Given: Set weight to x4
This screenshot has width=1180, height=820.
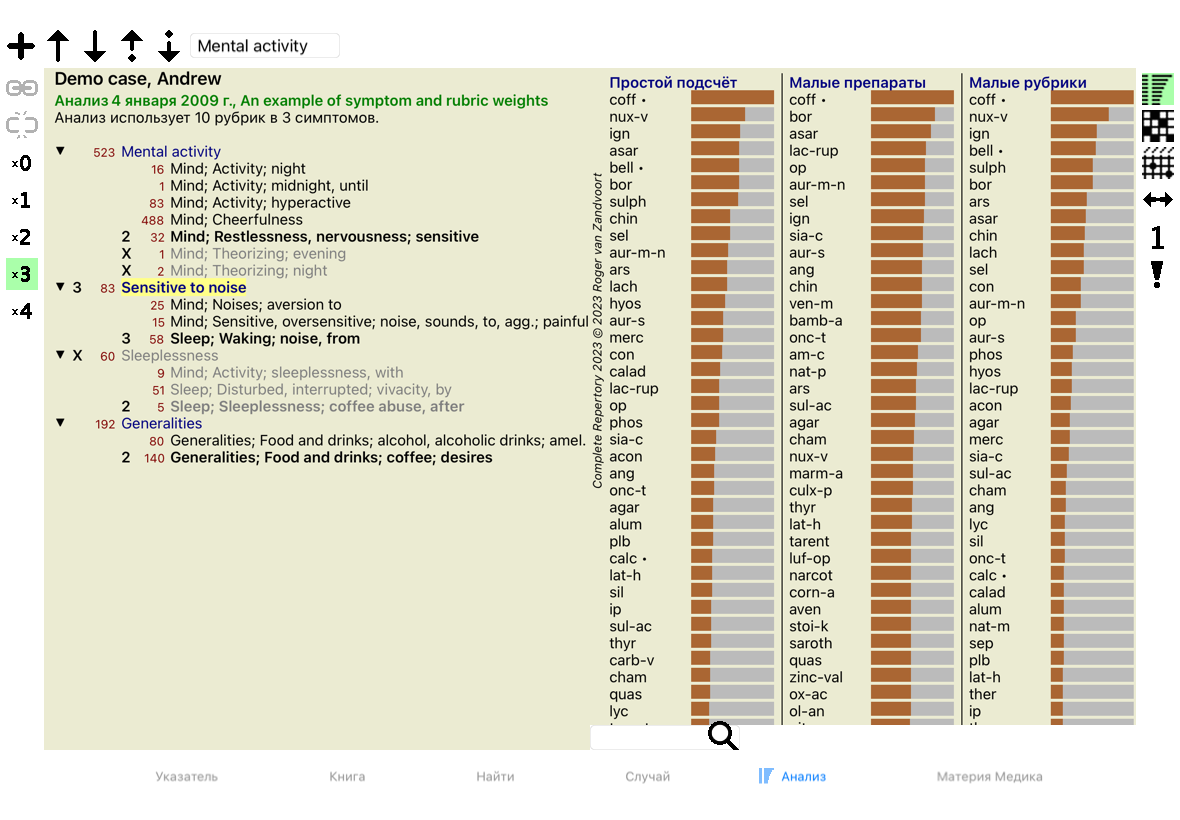Looking at the screenshot, I should point(21,311).
